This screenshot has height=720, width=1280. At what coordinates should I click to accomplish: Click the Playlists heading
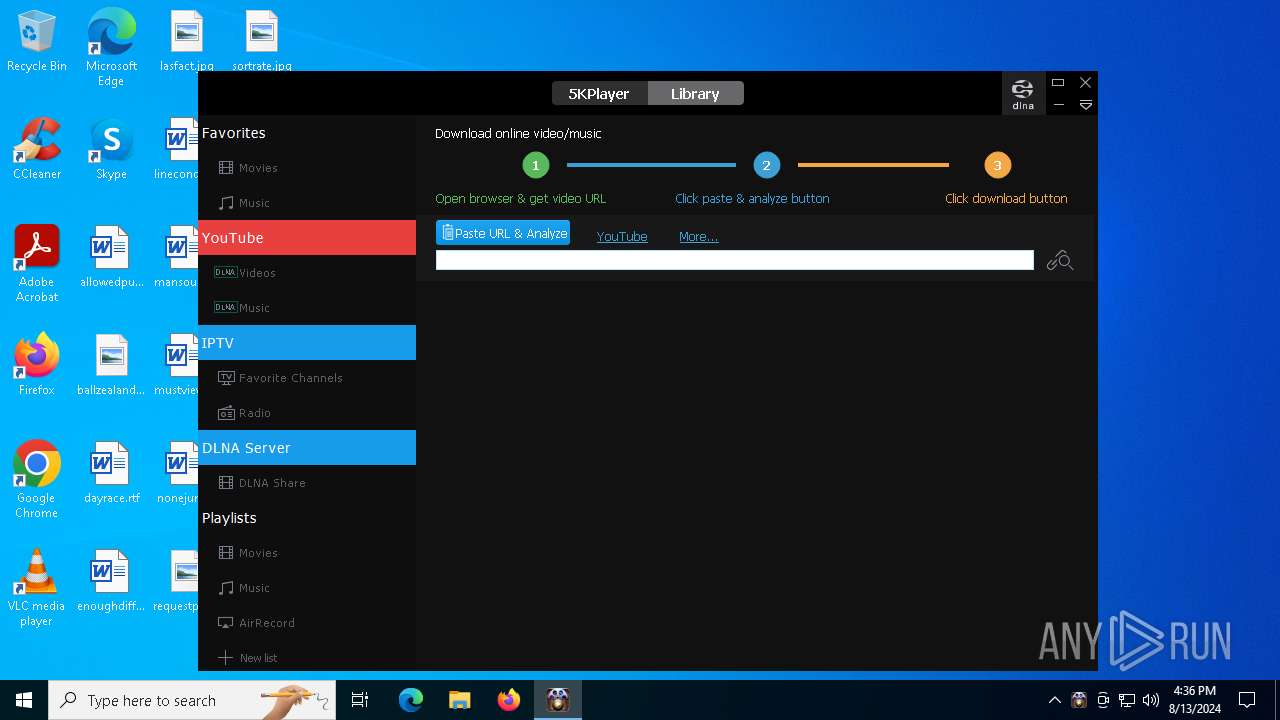(x=229, y=518)
